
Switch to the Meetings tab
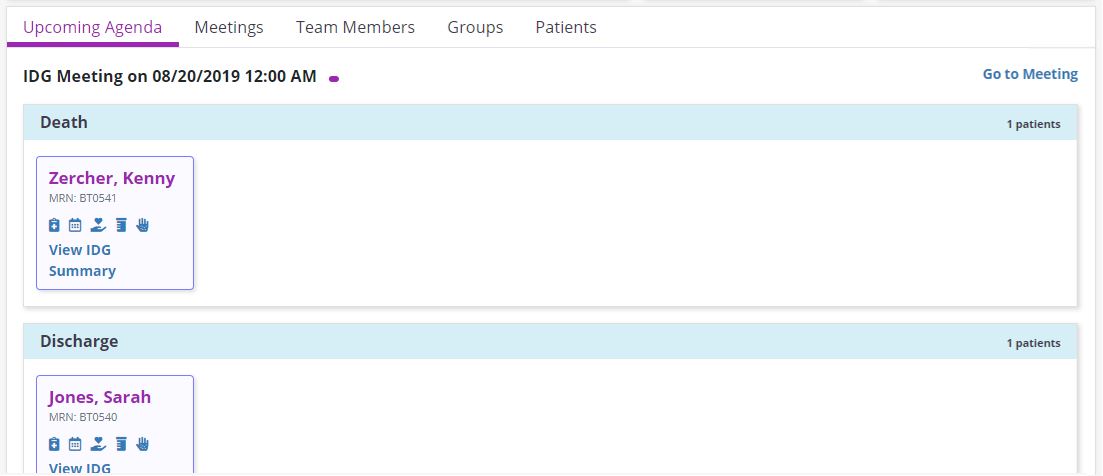click(229, 27)
